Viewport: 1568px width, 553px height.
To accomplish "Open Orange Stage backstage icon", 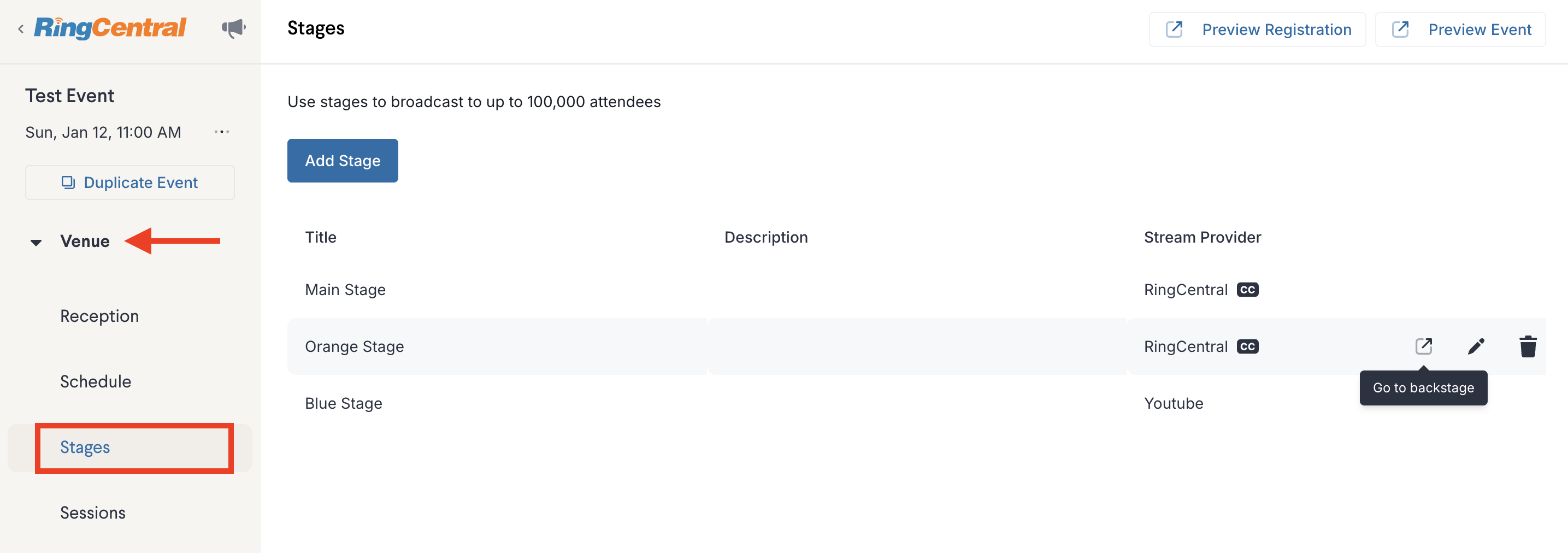I will tap(1423, 346).
